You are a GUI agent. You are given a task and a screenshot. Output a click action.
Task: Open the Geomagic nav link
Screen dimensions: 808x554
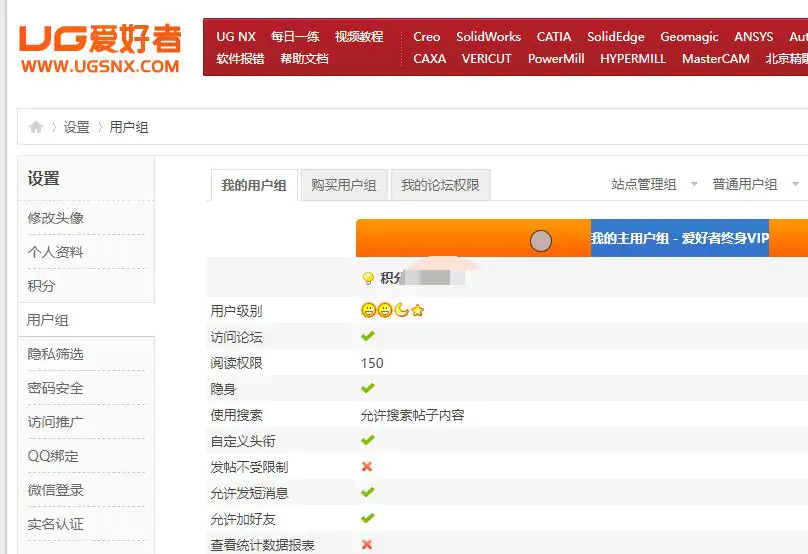pos(689,37)
